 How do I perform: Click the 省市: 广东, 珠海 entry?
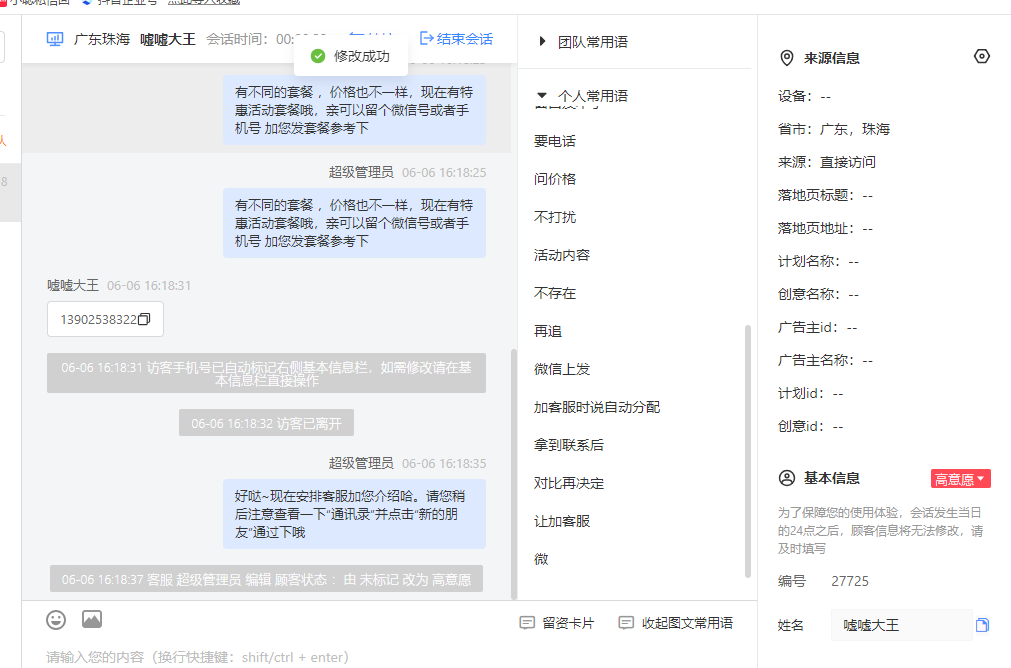[x=834, y=129]
